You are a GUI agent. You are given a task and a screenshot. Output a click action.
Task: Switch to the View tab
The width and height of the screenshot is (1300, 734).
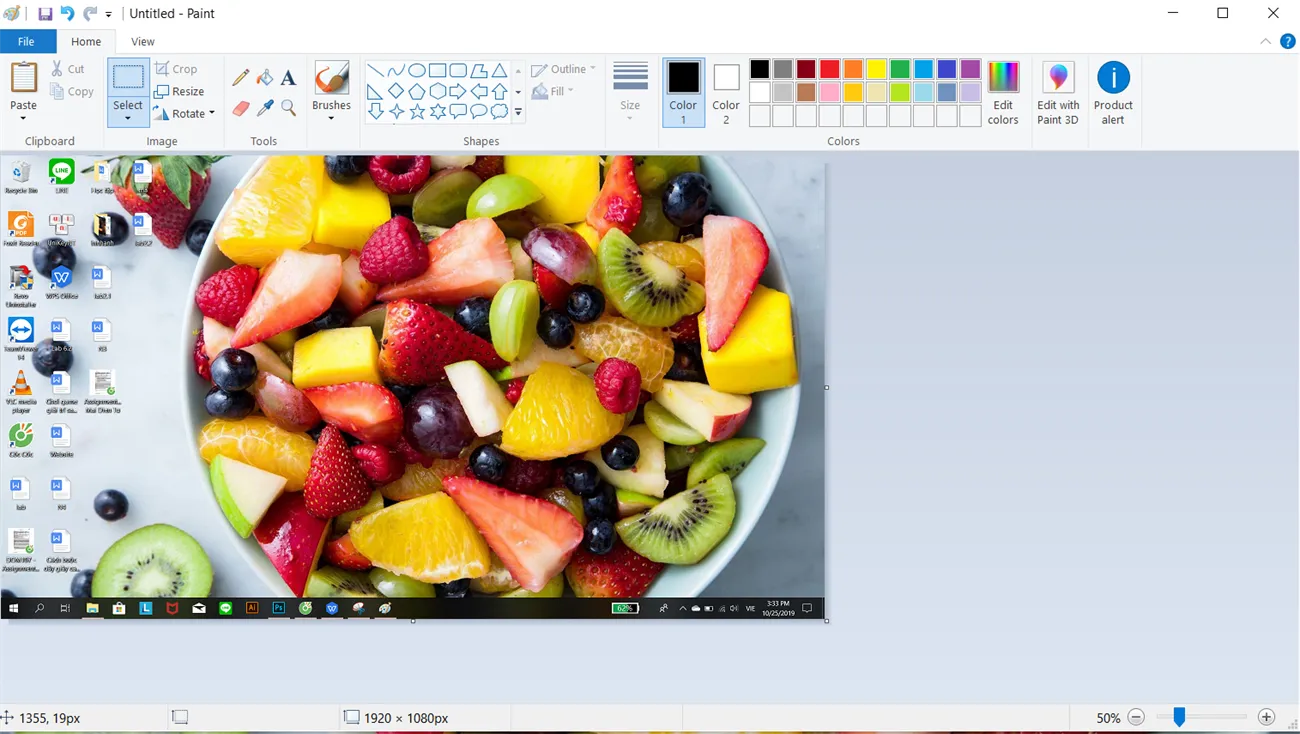pos(142,41)
